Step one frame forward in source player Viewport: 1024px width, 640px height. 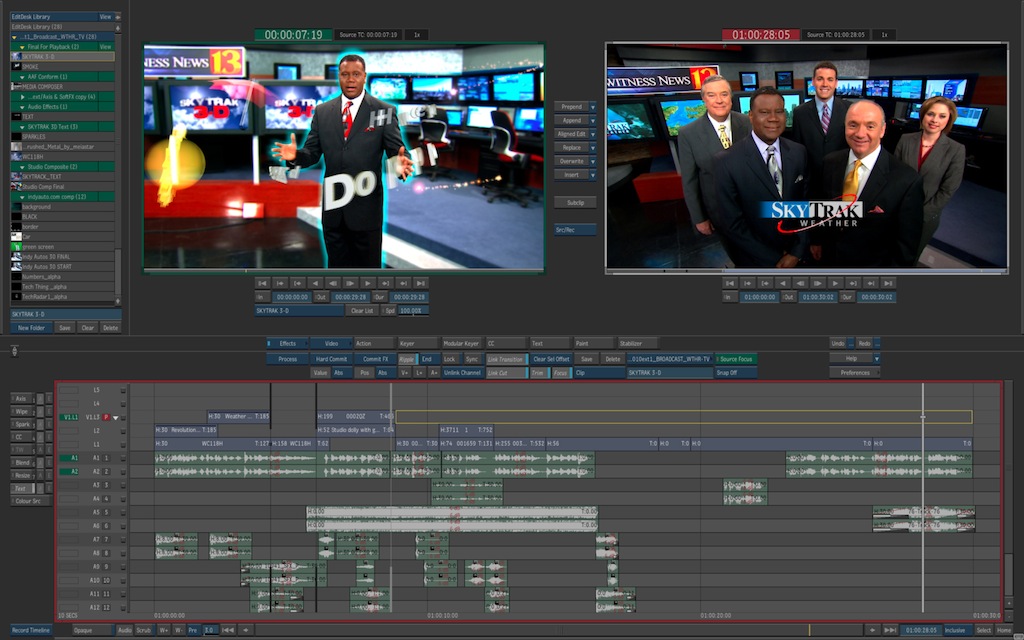point(351,283)
